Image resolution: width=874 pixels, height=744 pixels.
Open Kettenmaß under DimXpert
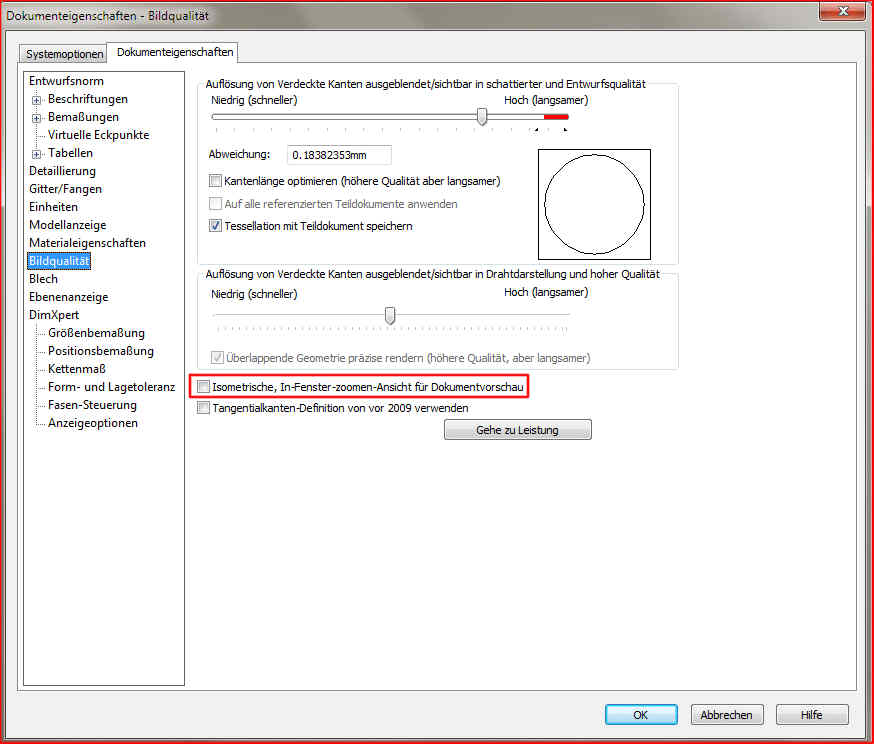pos(77,369)
